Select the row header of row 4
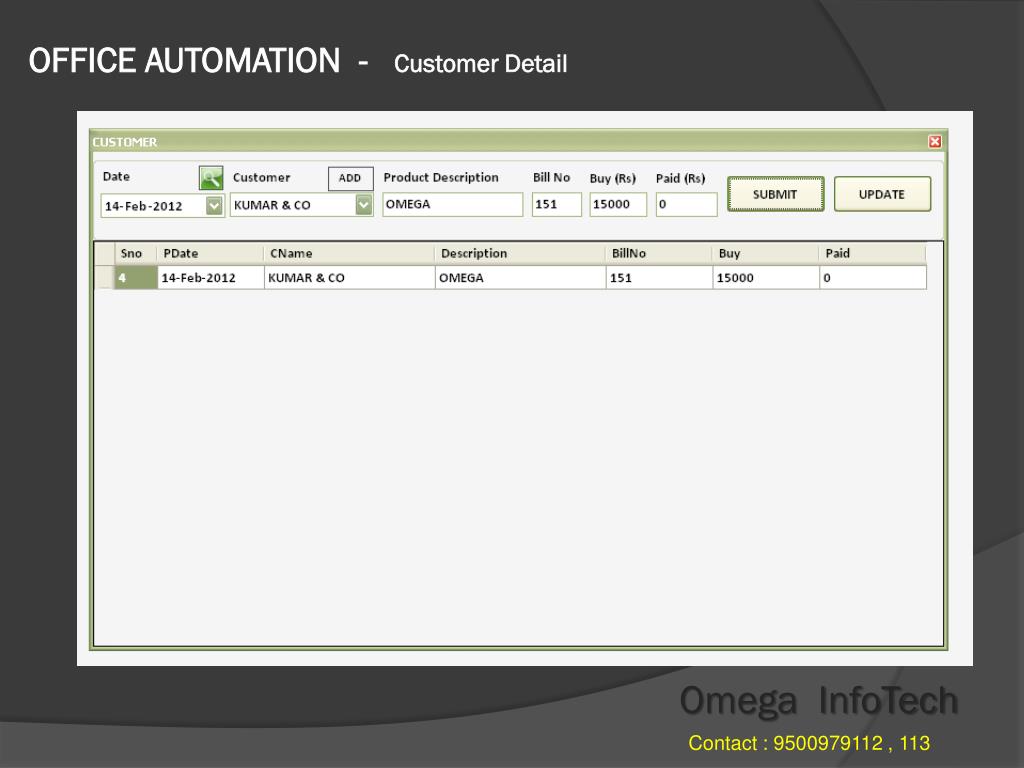Image resolution: width=1024 pixels, height=768 pixels. (x=105, y=278)
